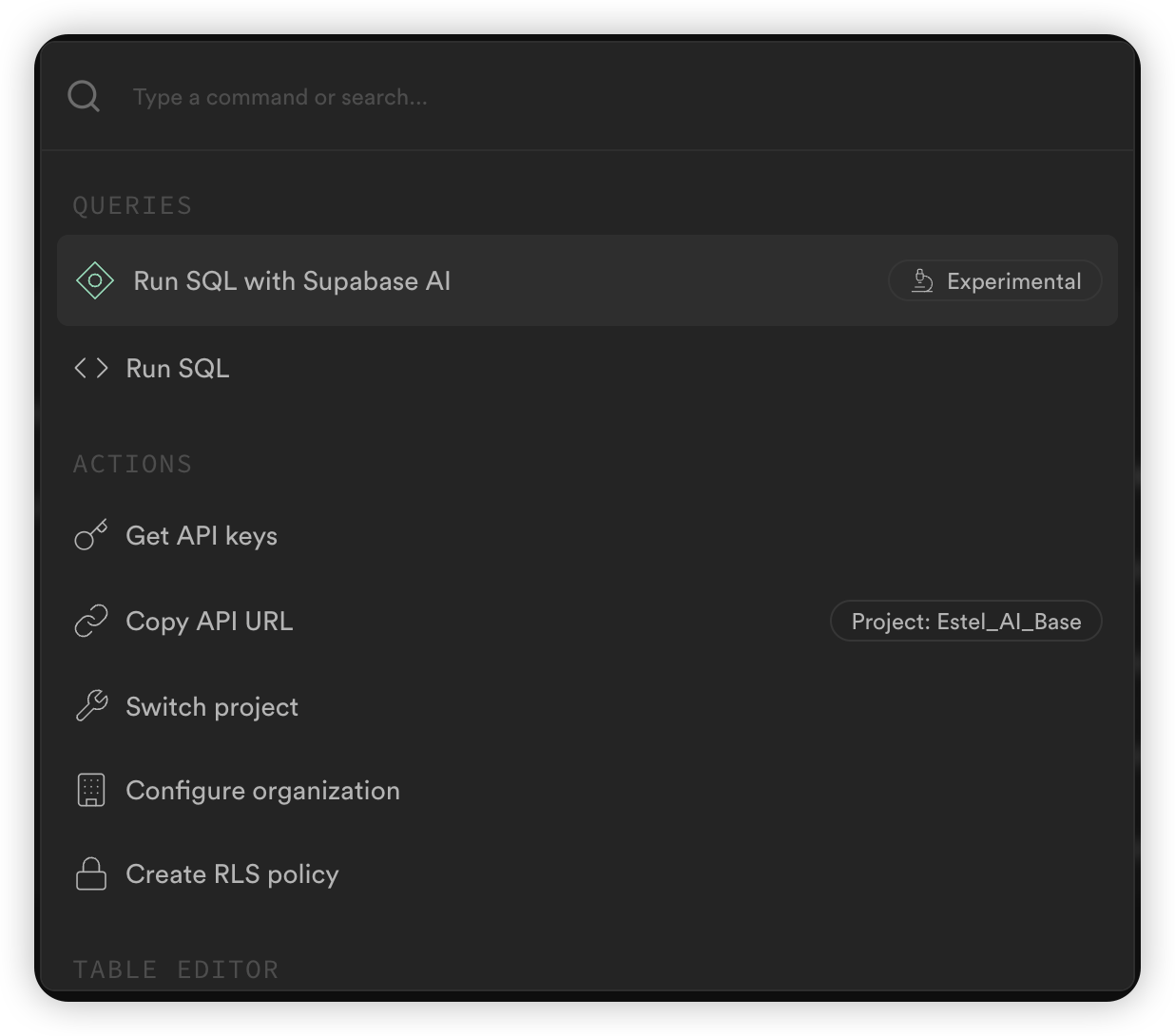
Task: Focus the 'Type a command or search' field
Action: 608,97
